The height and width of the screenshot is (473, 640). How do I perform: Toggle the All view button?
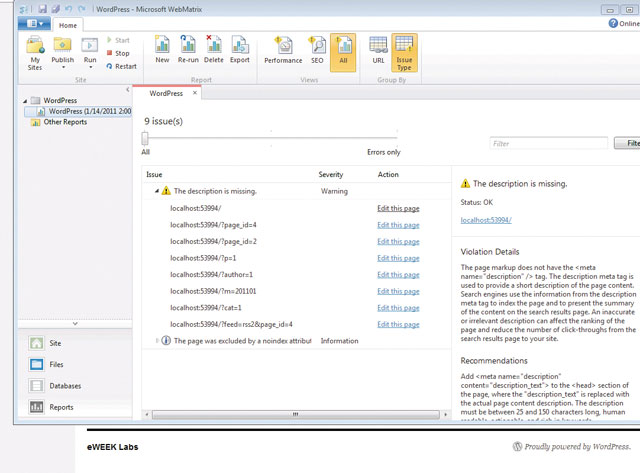point(343,52)
